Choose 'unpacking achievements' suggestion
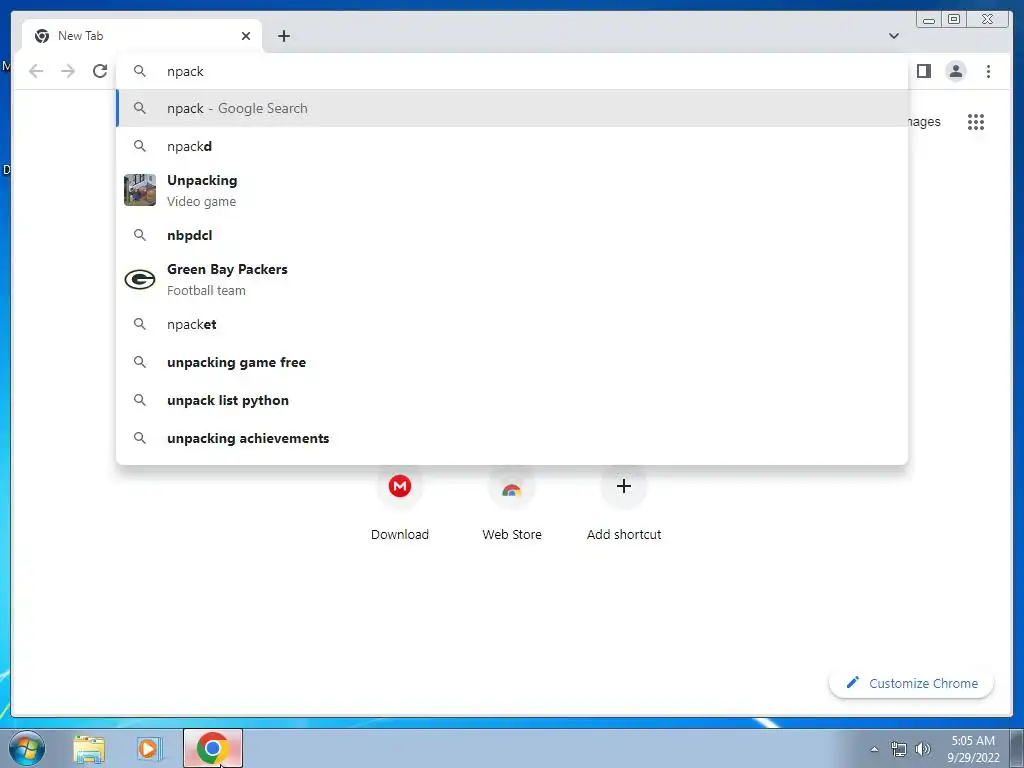The width and height of the screenshot is (1024, 768). pos(512,438)
